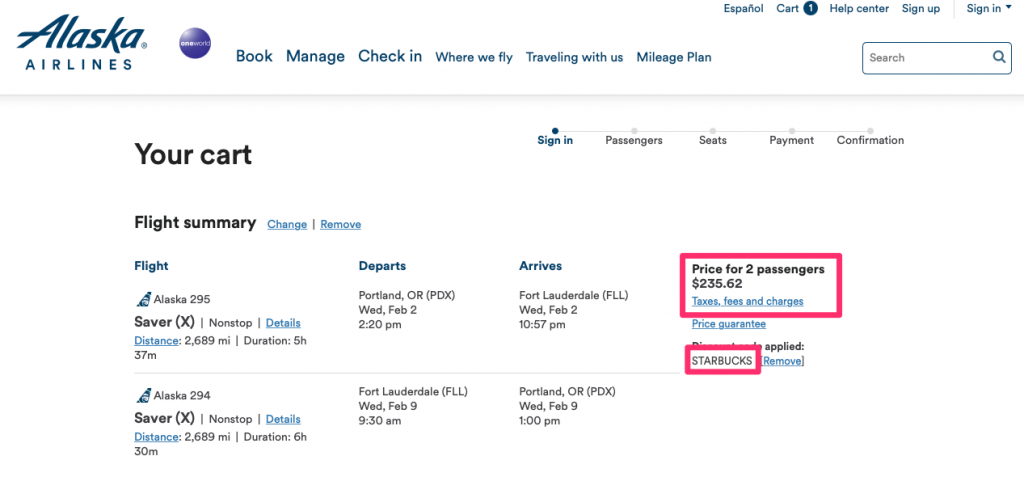
Task: Click the Alaska 295 tail icon
Action: click(x=143, y=299)
